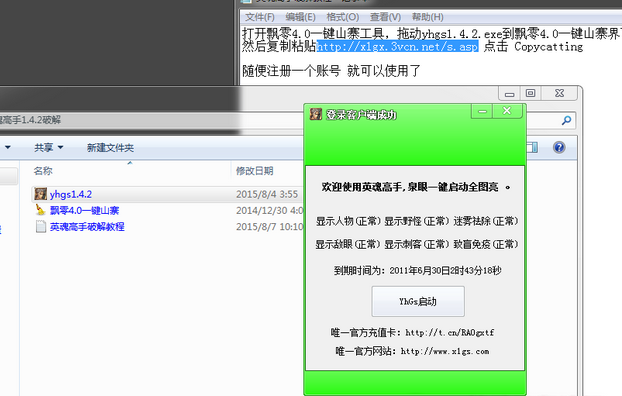Image resolution: width=622 pixels, height=396 pixels.
Task: Click the search magnifier icon in Explorer
Action: pyautogui.click(x=566, y=120)
